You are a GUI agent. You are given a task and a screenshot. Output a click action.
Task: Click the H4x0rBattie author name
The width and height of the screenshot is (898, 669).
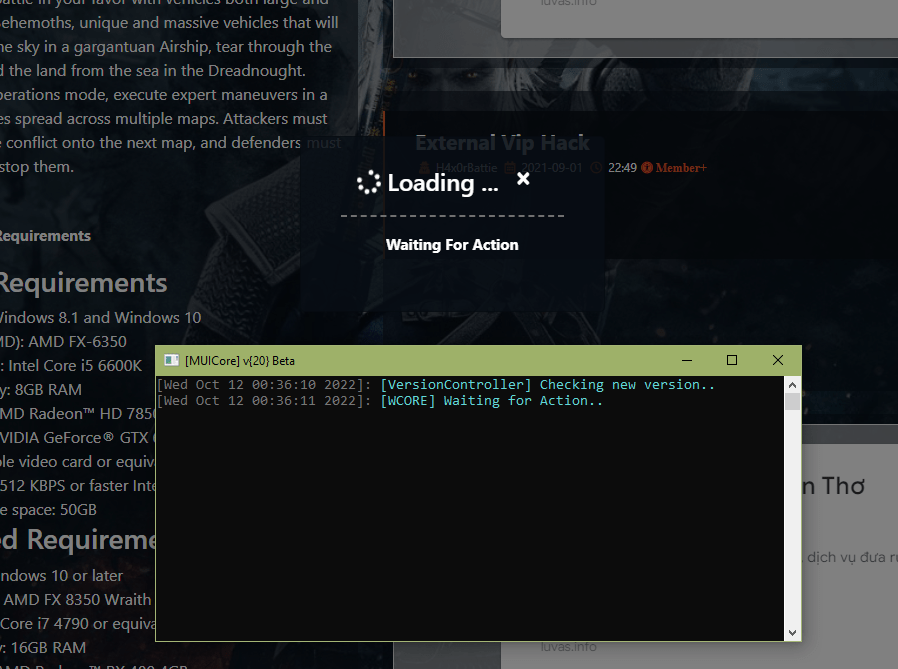(466, 168)
